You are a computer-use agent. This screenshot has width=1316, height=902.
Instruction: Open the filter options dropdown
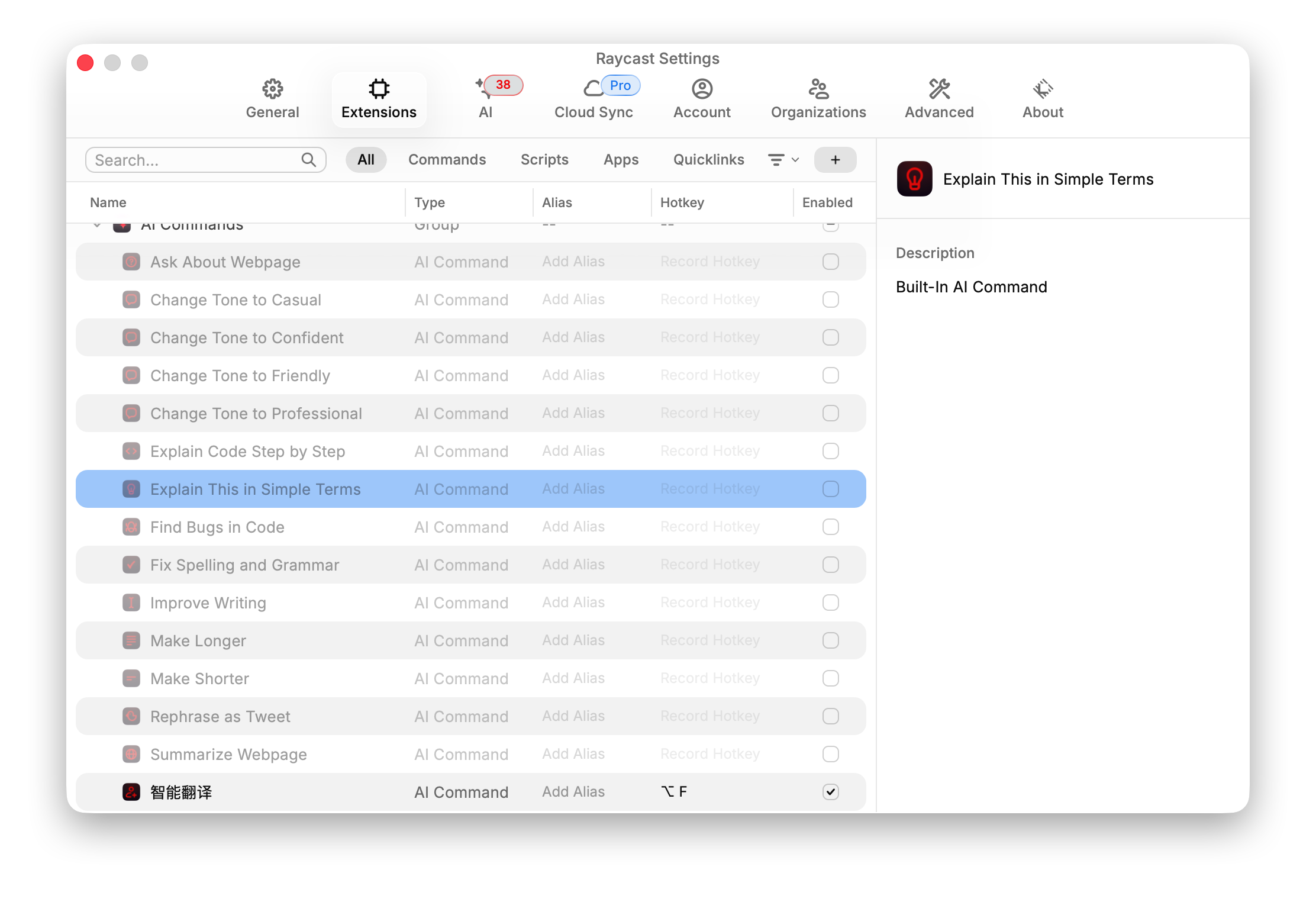783,160
